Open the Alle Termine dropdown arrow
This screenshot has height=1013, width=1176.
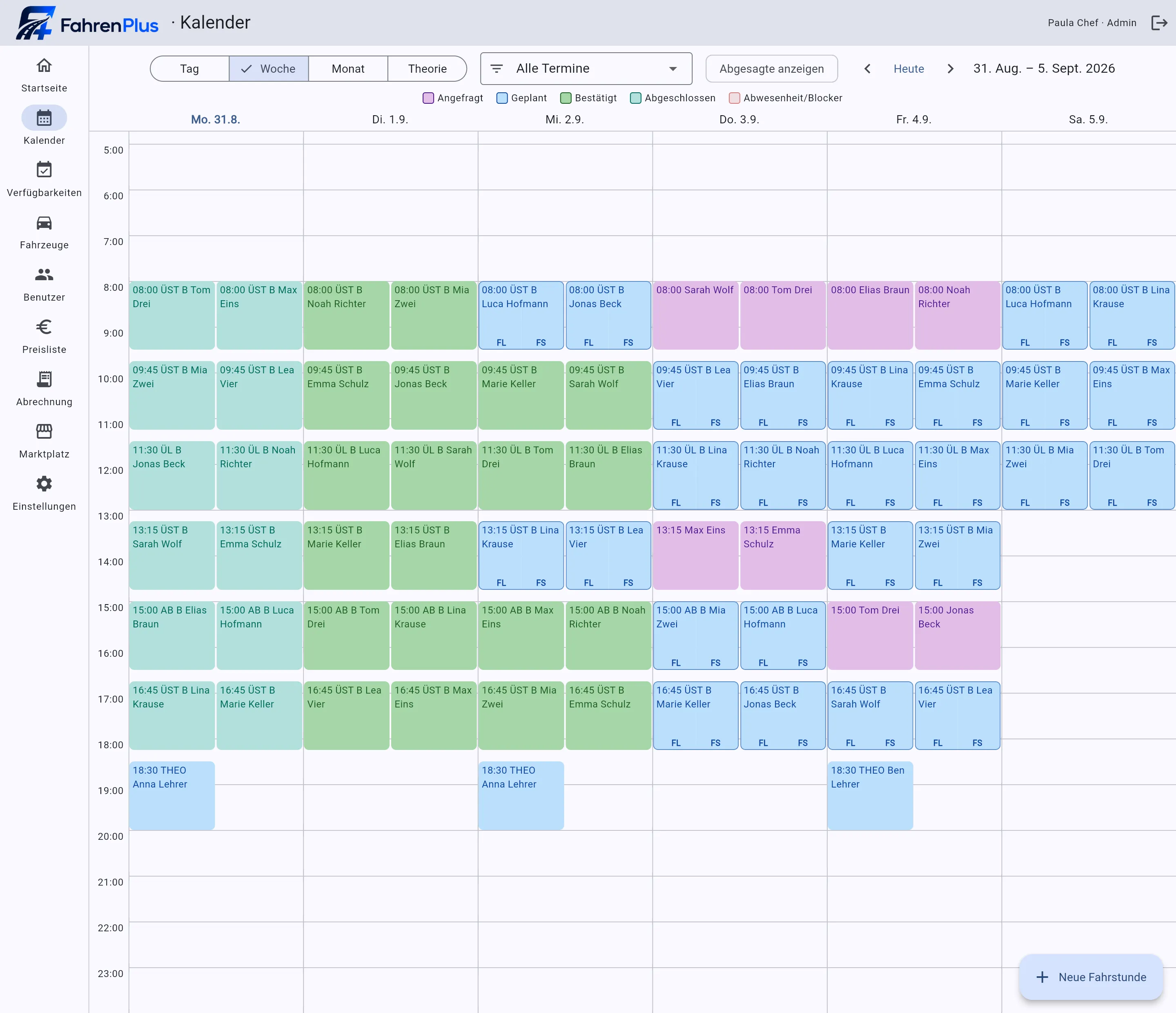click(x=673, y=69)
